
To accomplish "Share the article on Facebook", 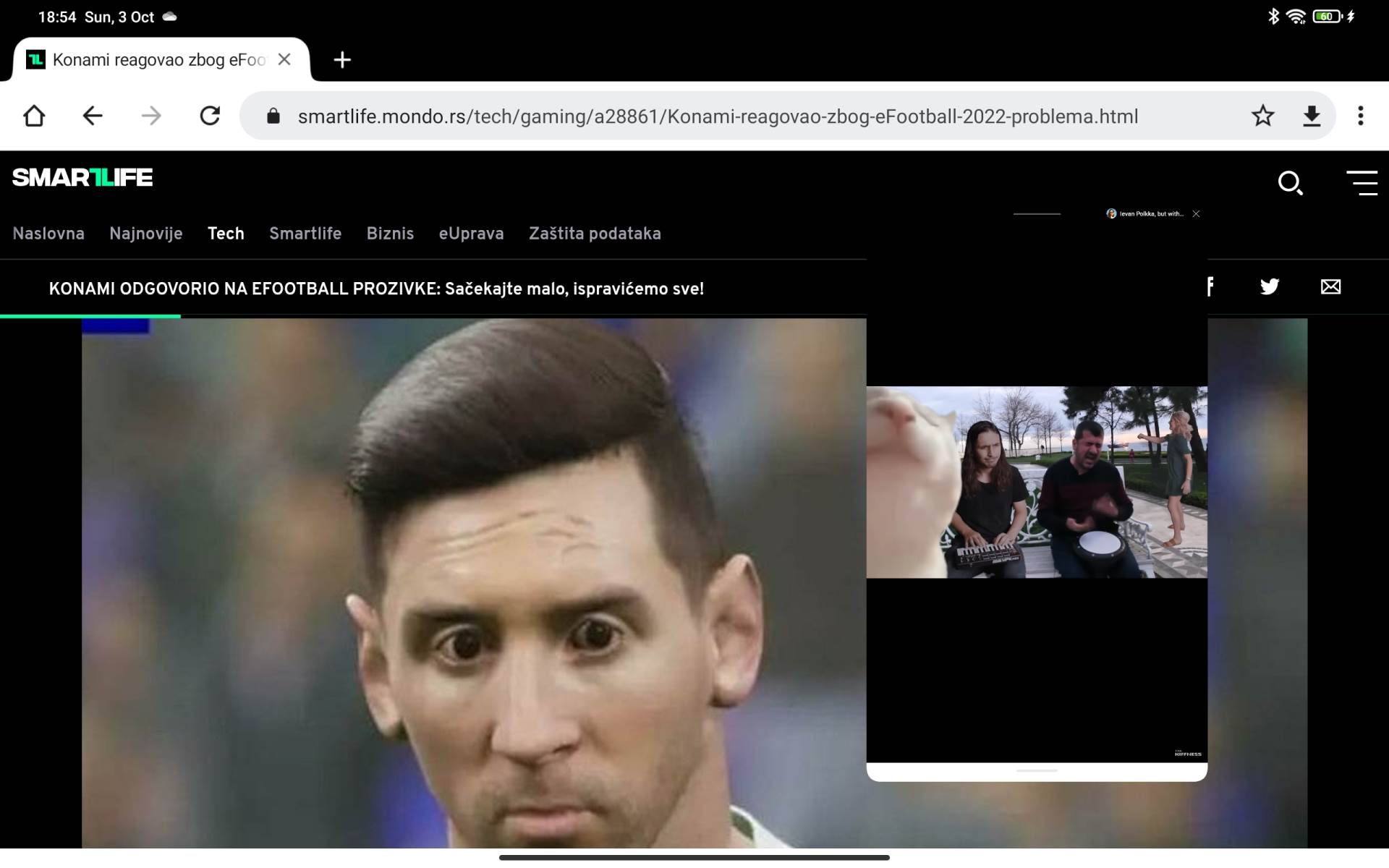I will pyautogui.click(x=1211, y=287).
